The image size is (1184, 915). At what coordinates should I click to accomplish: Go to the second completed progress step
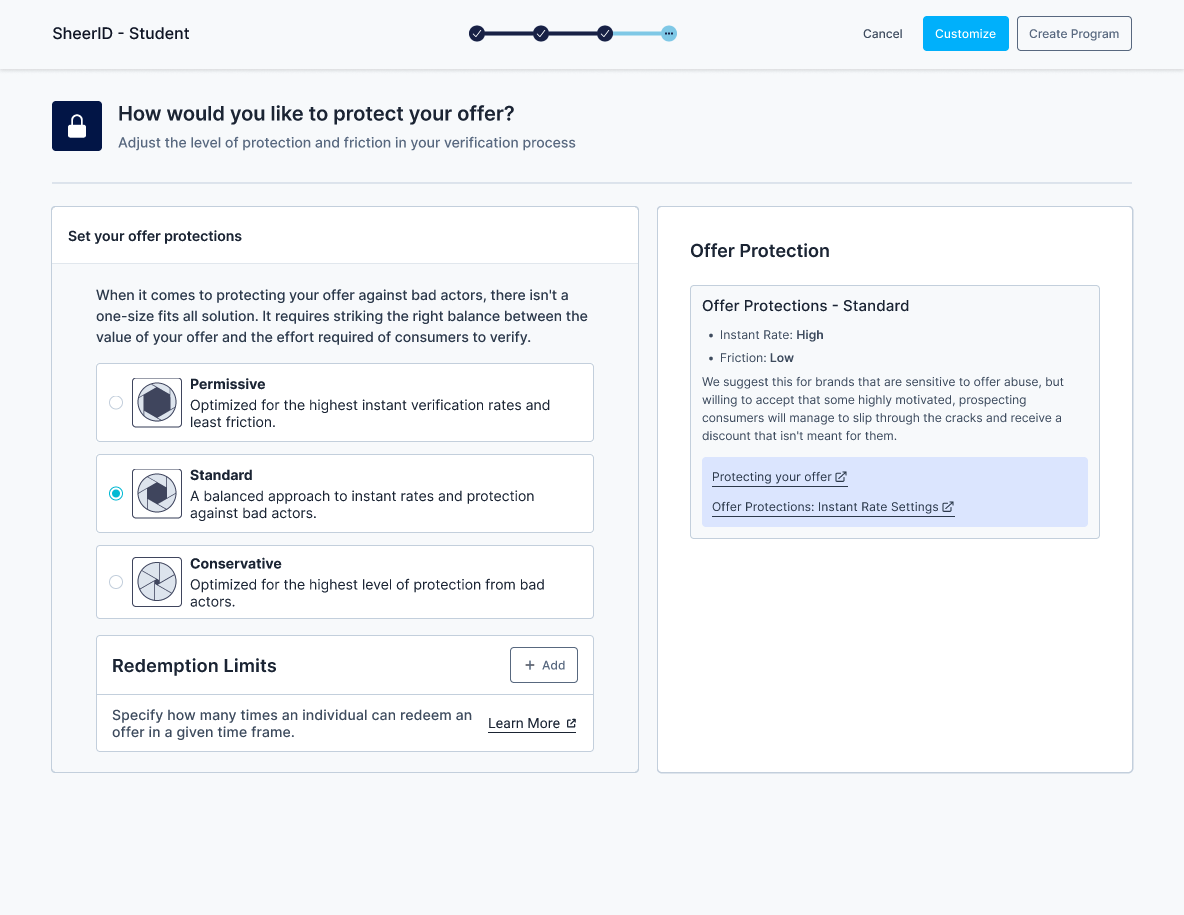[x=541, y=34]
